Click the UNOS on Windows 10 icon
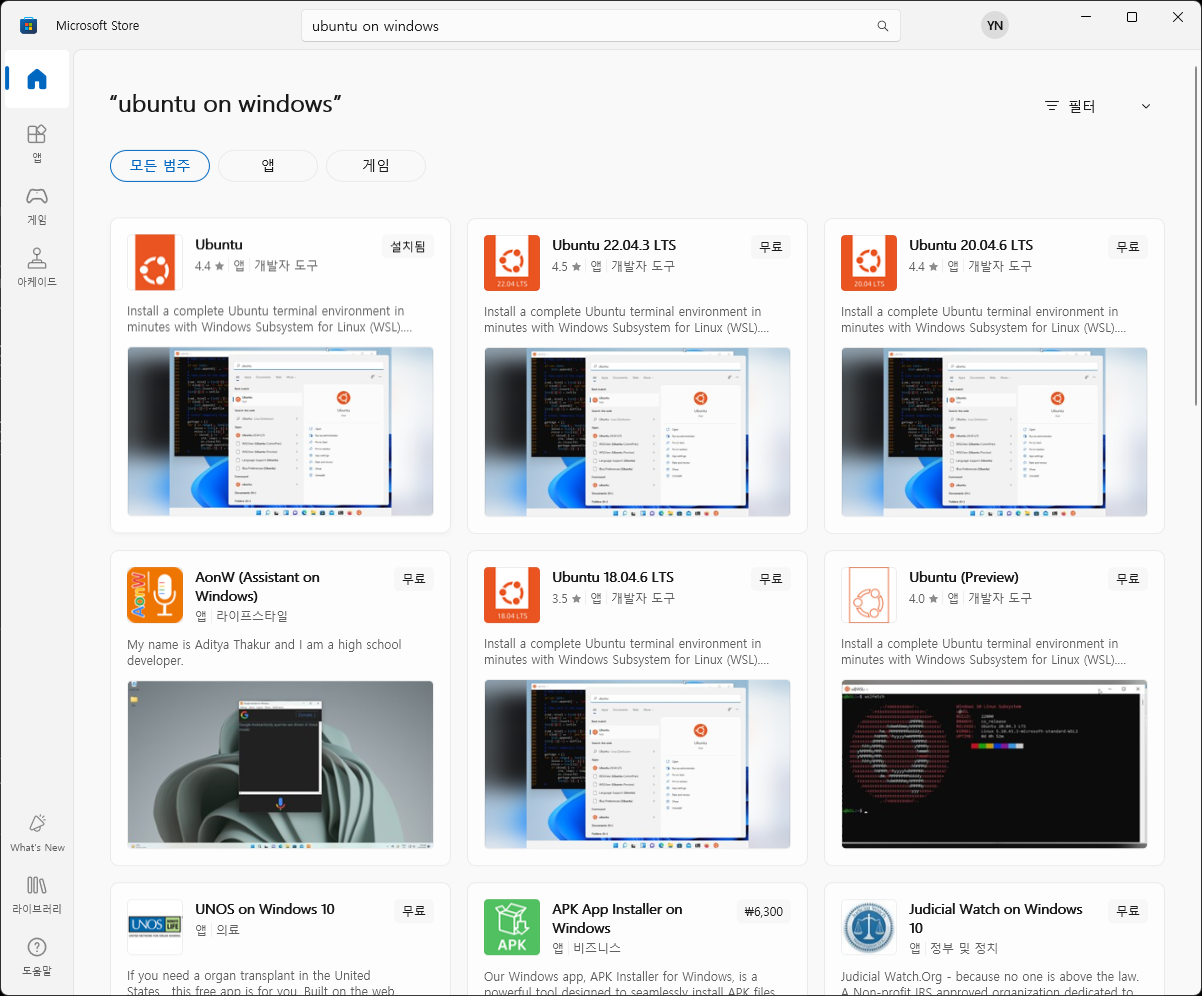This screenshot has height=996, width=1202. pyautogui.click(x=155, y=927)
